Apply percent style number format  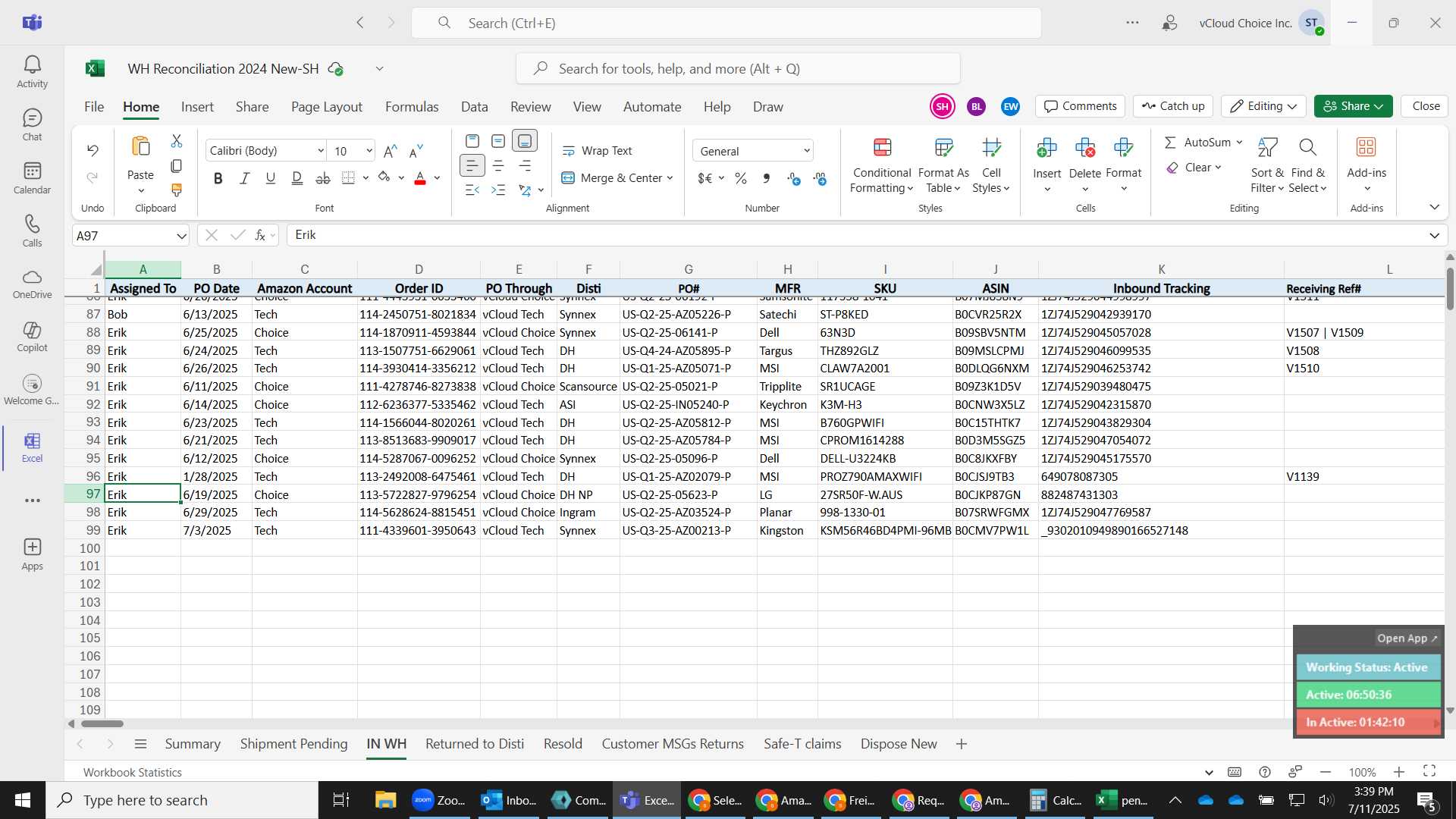click(741, 178)
